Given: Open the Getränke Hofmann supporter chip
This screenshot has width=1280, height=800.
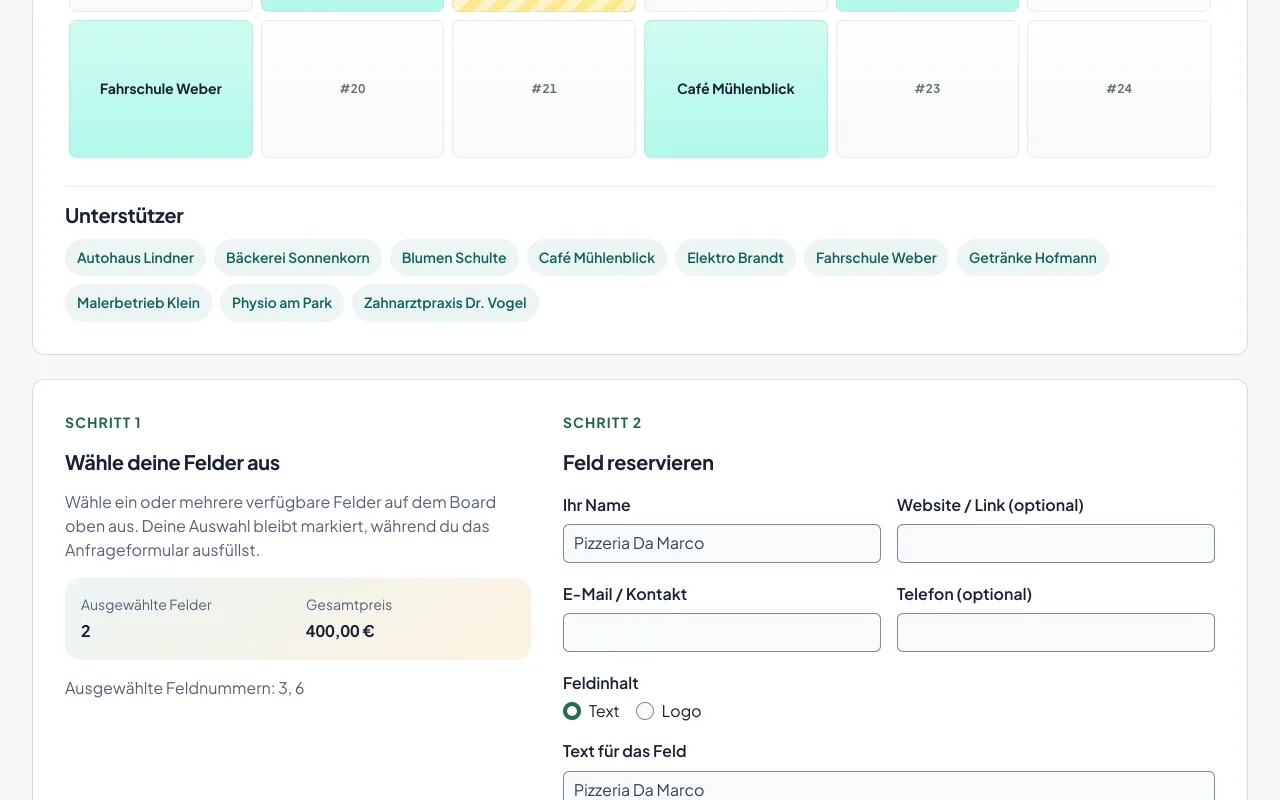Looking at the screenshot, I should (x=1033, y=258).
